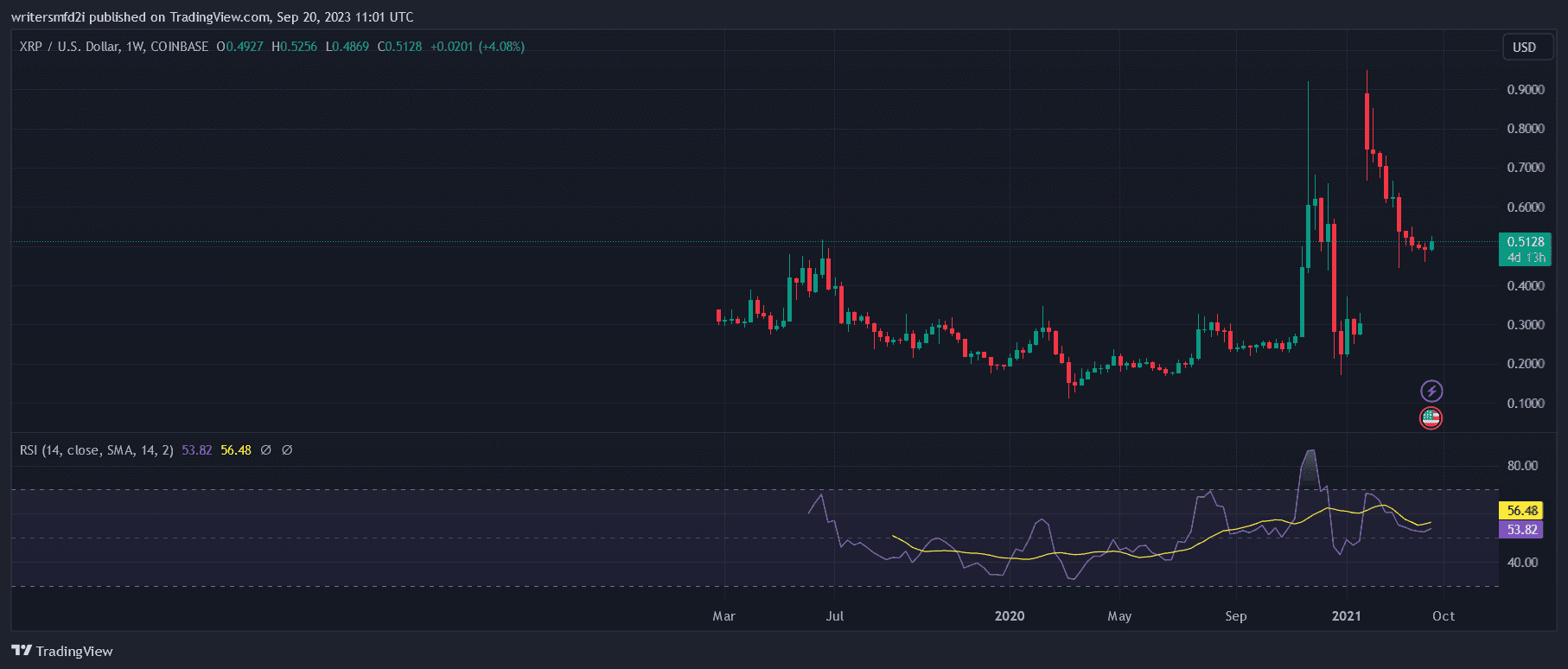1568x669 pixels.
Task: Click the RSI indicator legend label
Action: (96, 450)
